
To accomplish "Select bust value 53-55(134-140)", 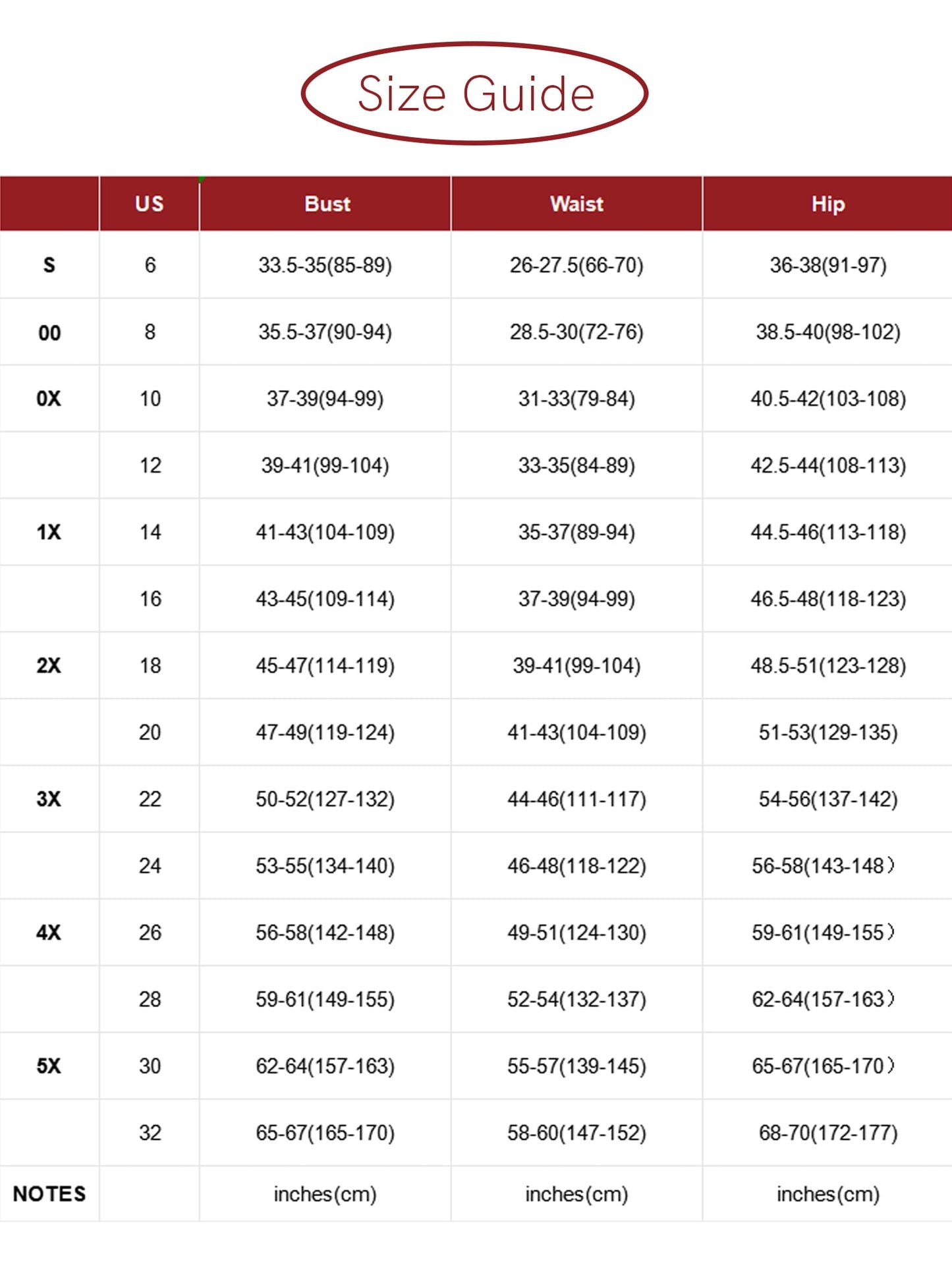I will [x=325, y=865].
